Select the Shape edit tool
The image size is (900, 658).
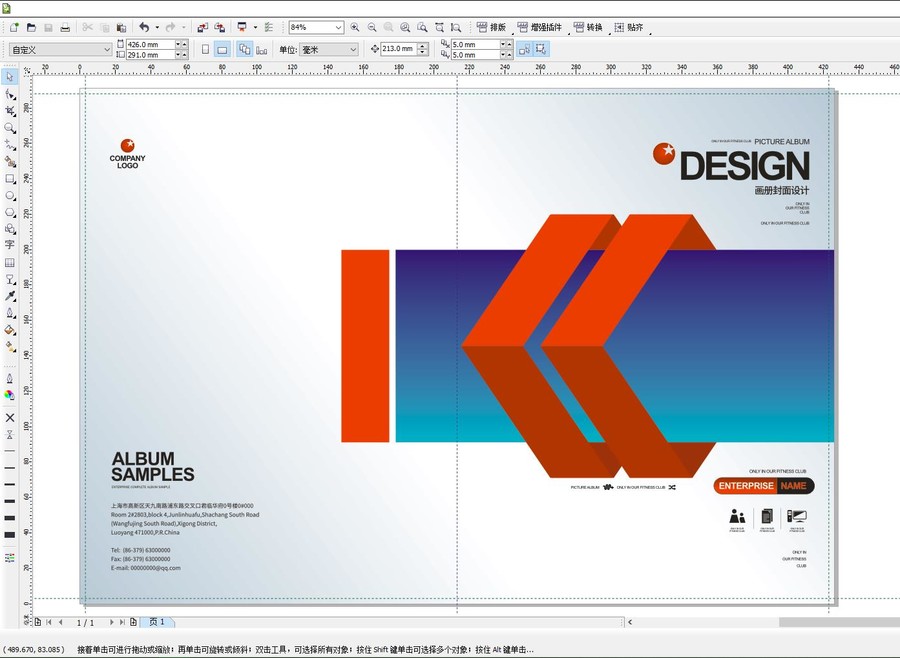[x=10, y=94]
